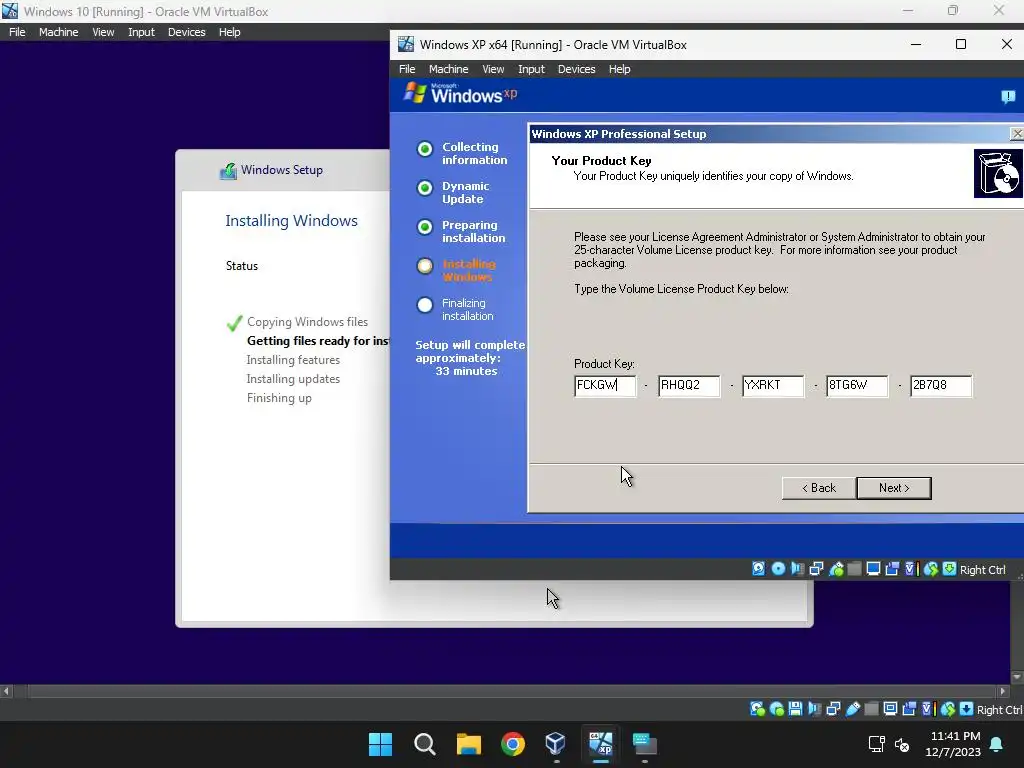Click fifth product key field 2B7Q8

click(x=941, y=385)
